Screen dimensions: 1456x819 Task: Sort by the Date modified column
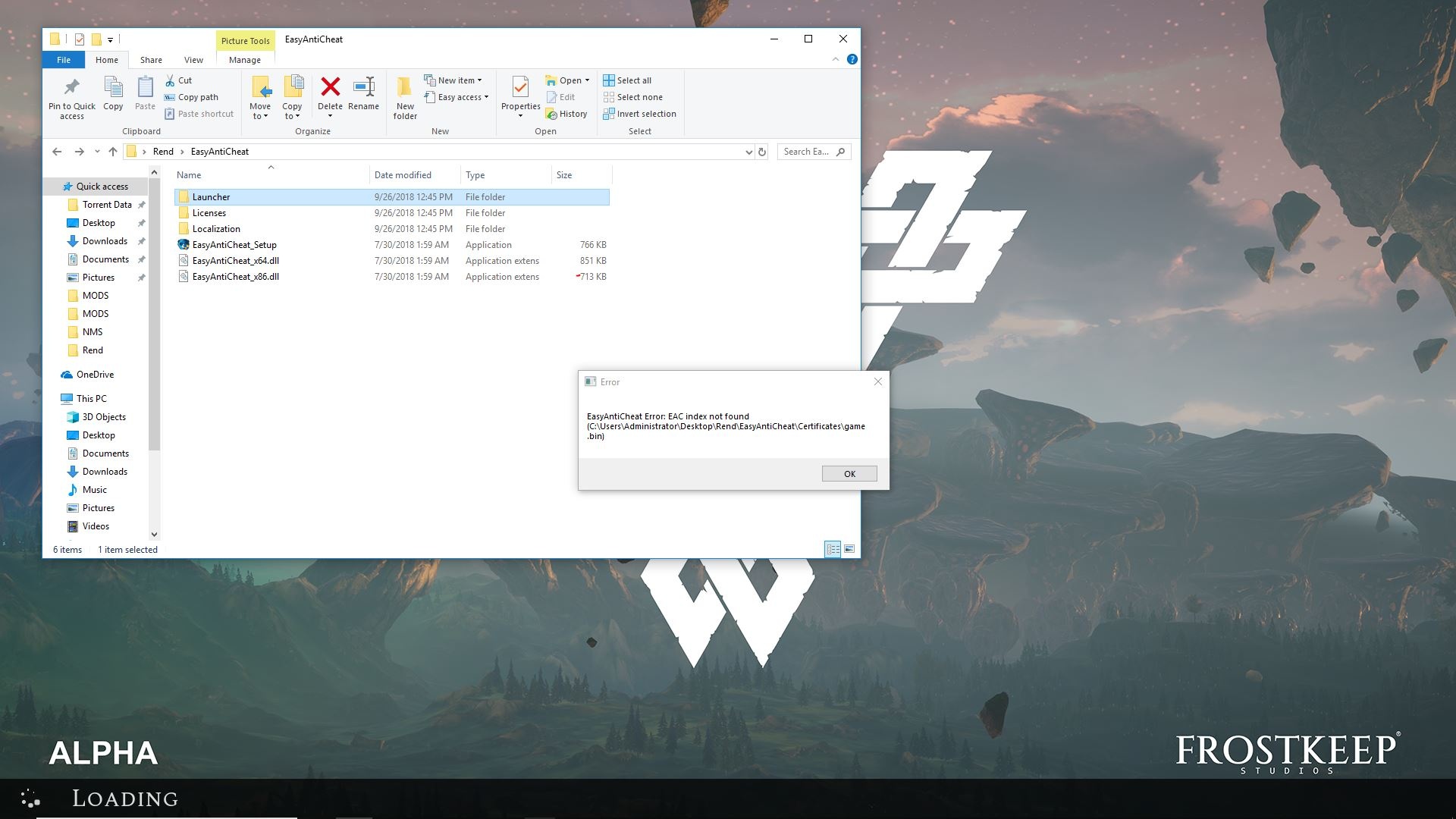click(x=416, y=175)
